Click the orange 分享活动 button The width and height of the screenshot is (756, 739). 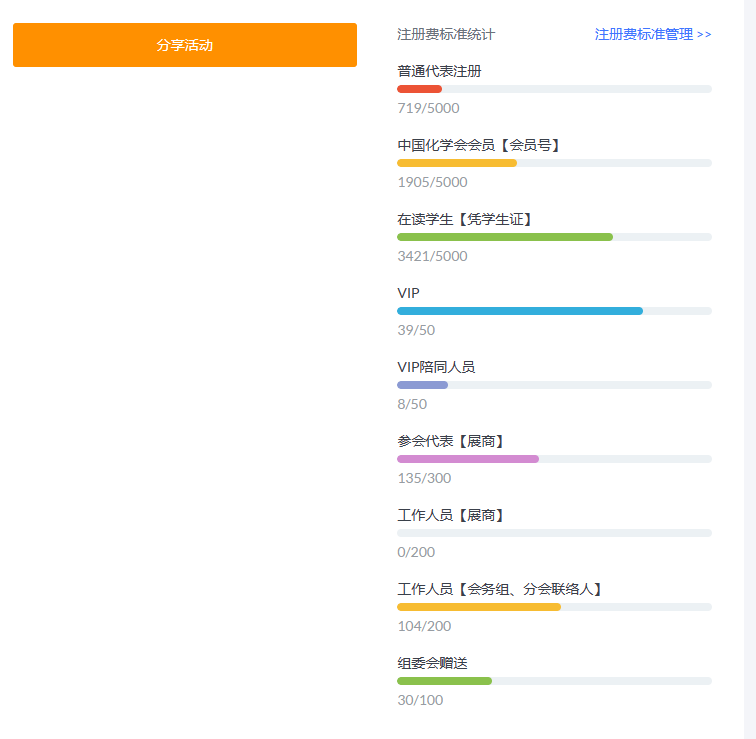pos(185,45)
